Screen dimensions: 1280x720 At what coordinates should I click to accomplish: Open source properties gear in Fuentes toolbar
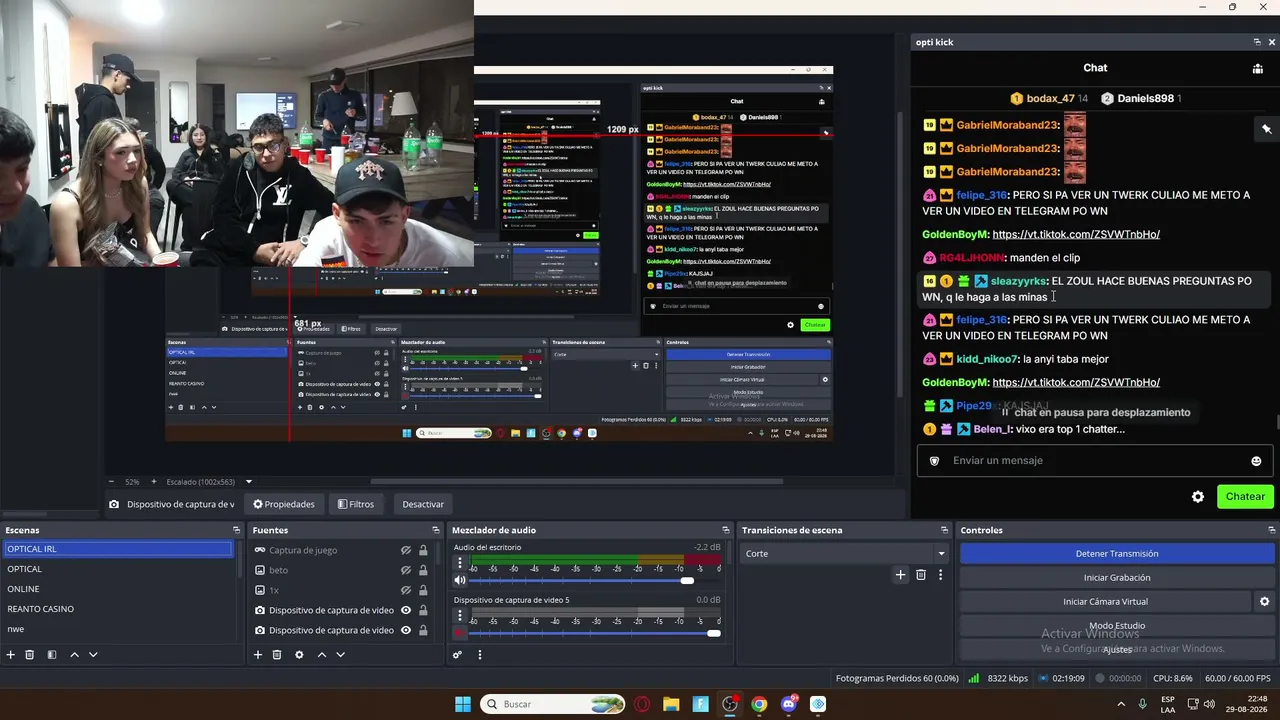coord(299,655)
